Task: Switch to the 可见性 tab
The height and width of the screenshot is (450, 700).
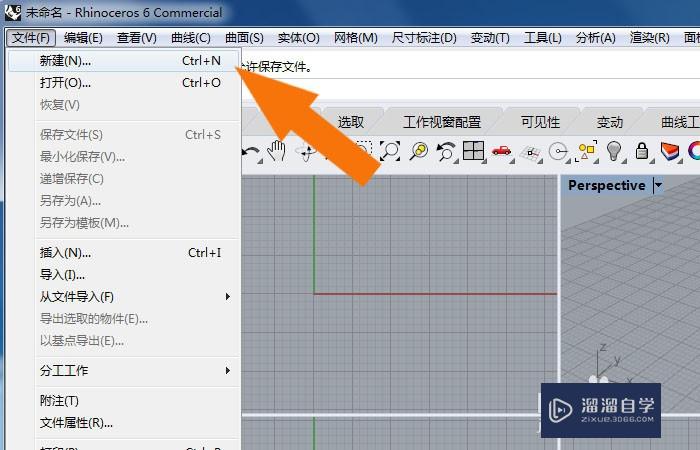Action: (540, 122)
